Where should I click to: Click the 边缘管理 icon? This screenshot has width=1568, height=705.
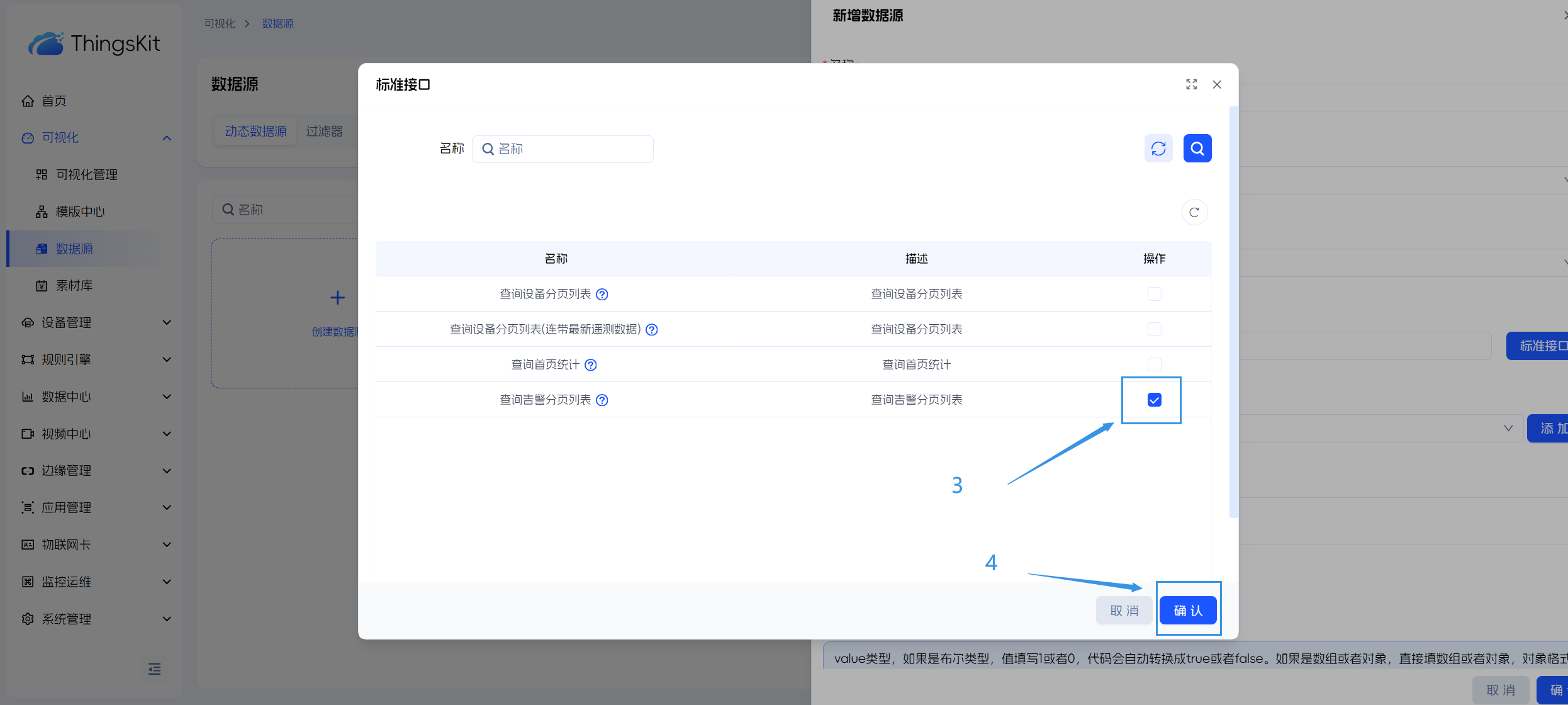coord(28,470)
